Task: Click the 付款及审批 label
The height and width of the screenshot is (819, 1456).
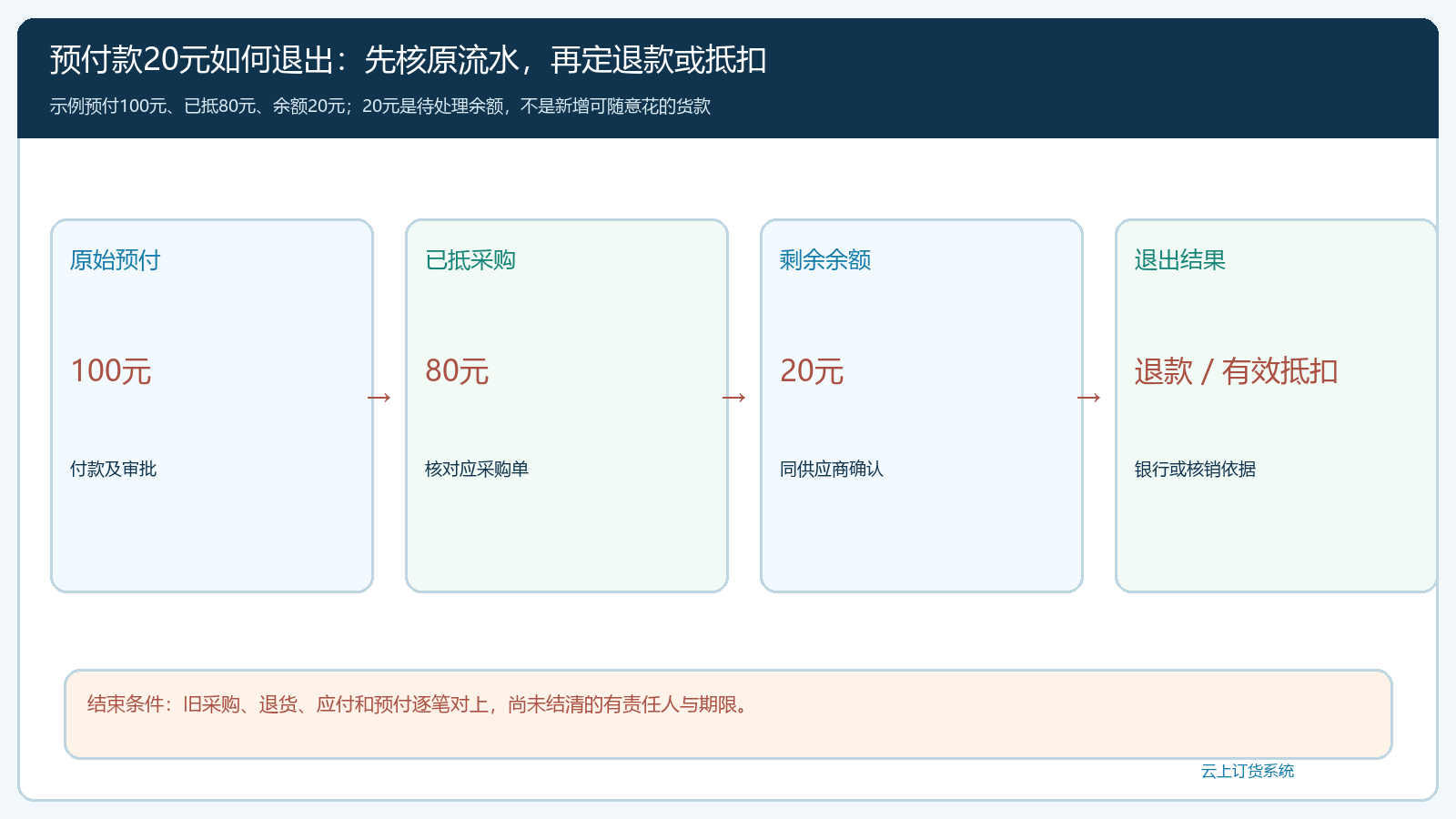Action: click(114, 470)
